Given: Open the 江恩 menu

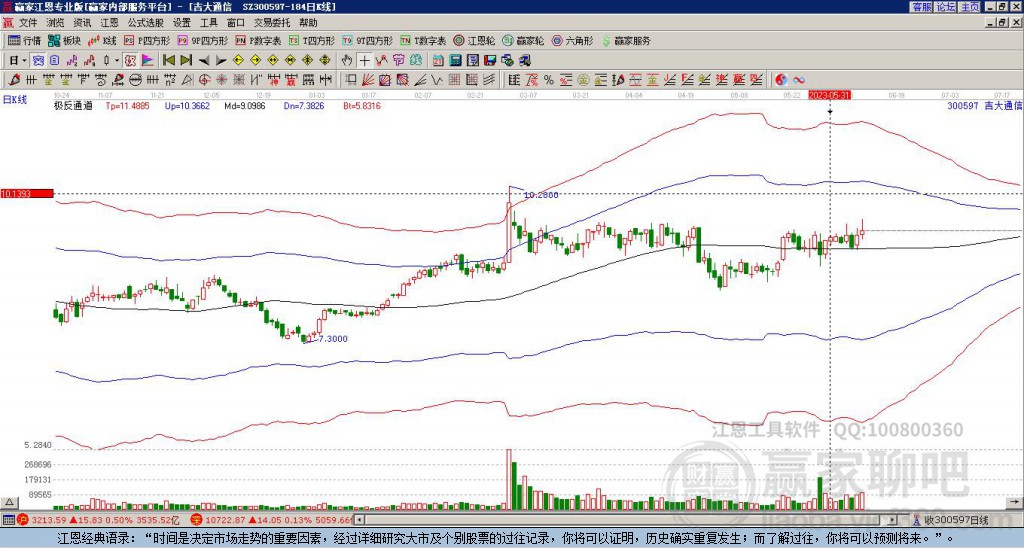Looking at the screenshot, I should point(109,23).
